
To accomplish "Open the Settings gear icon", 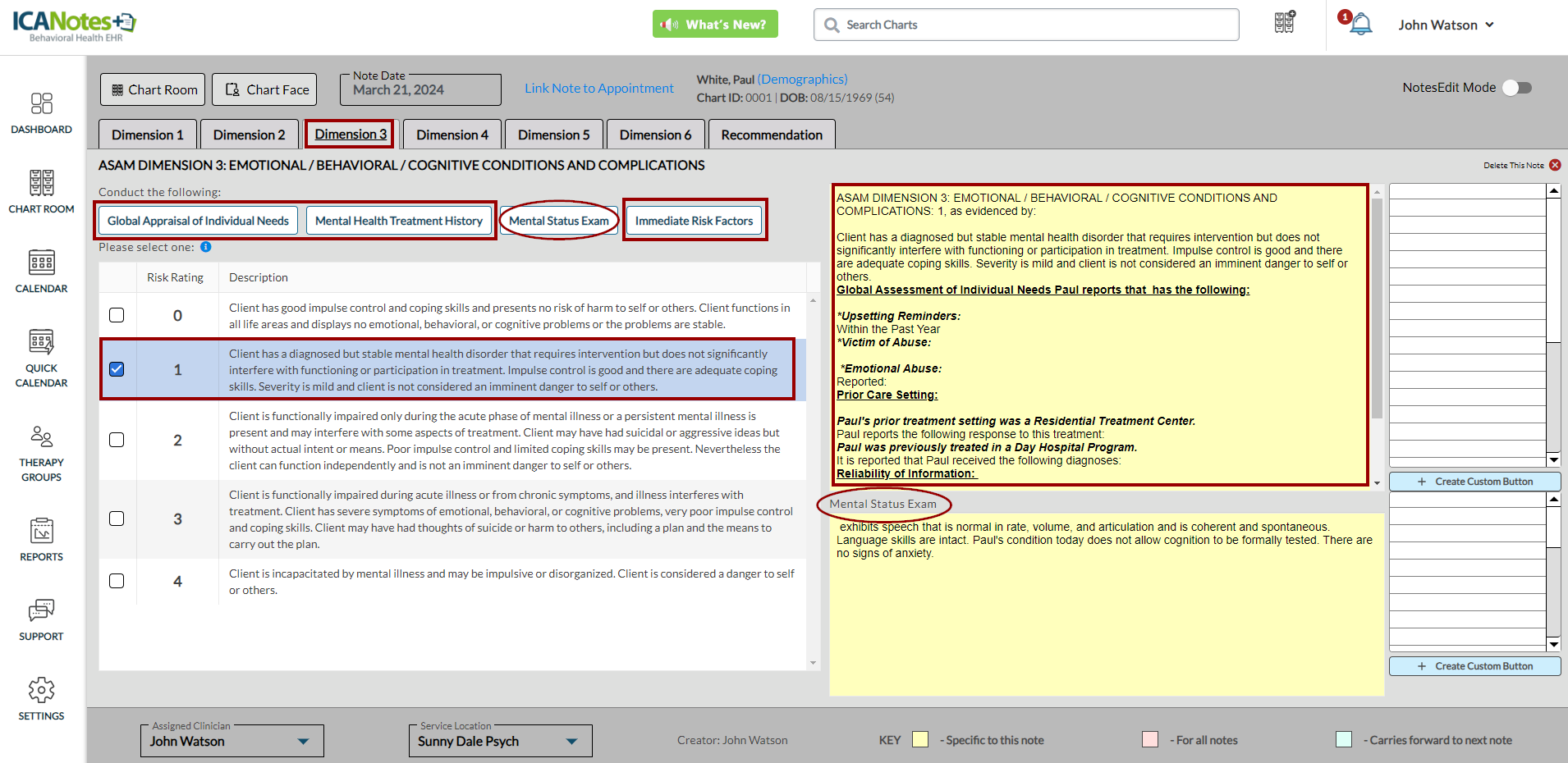I will 41,691.
